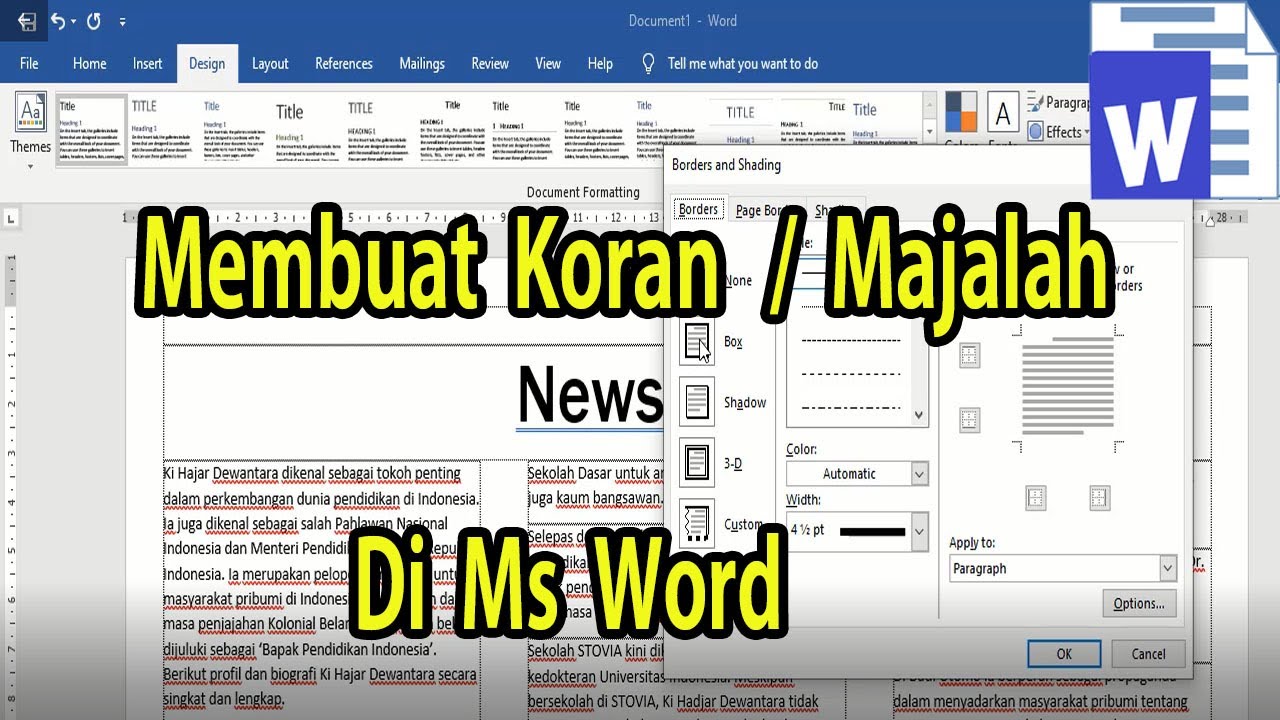The width and height of the screenshot is (1280, 720).
Task: Toggle the right border in Preview
Action: pos(1100,497)
